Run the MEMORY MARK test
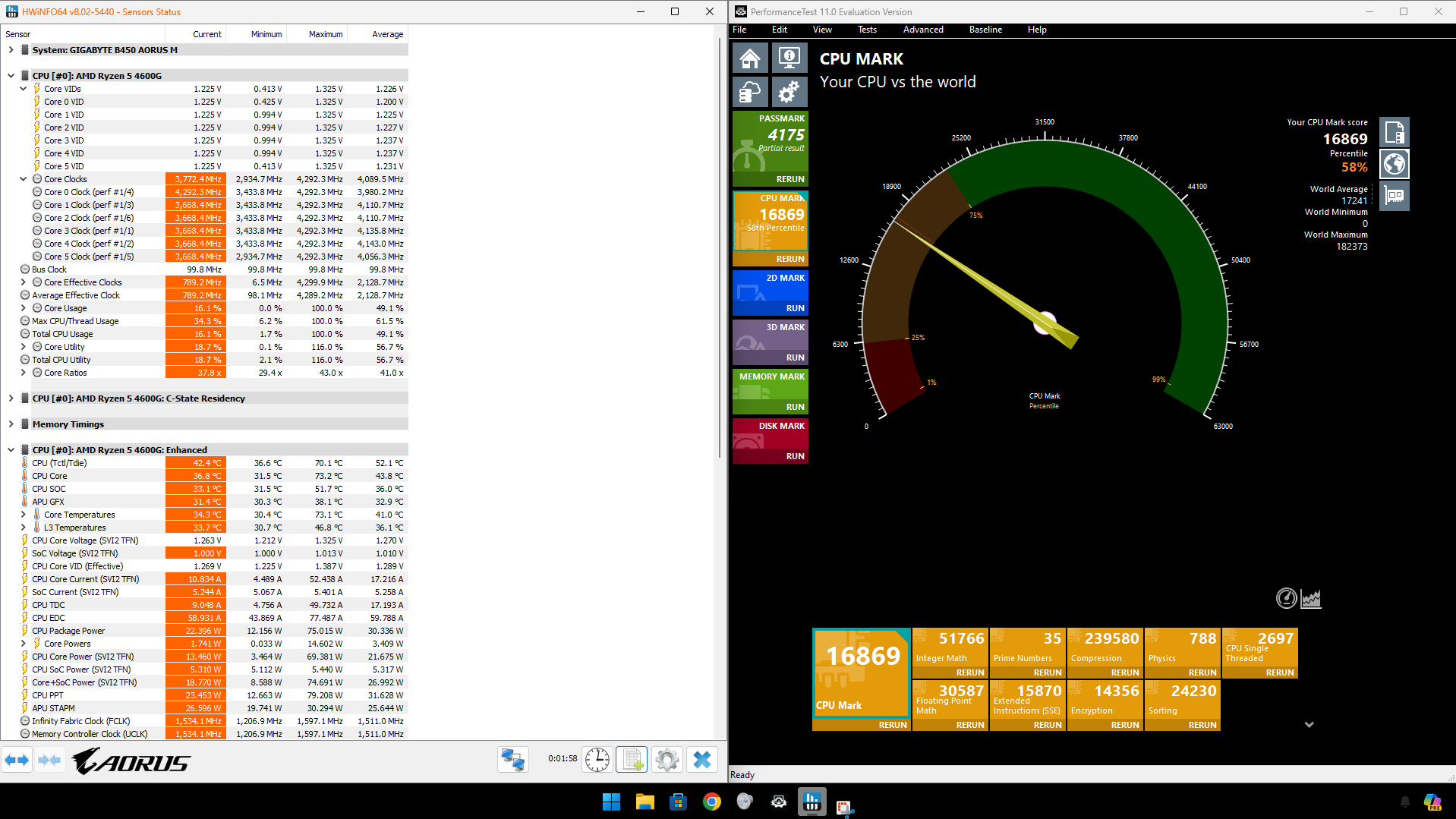 [795, 408]
